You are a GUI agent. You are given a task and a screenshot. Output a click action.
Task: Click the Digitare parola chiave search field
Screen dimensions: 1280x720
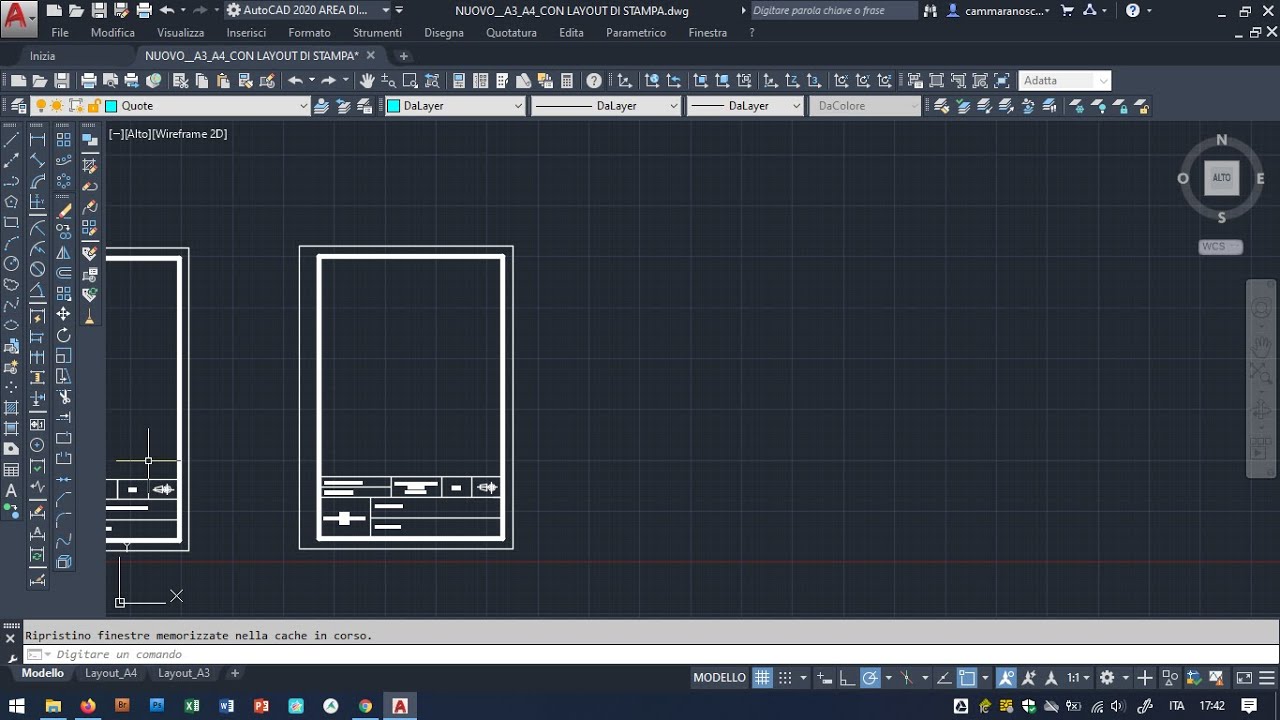coord(832,11)
